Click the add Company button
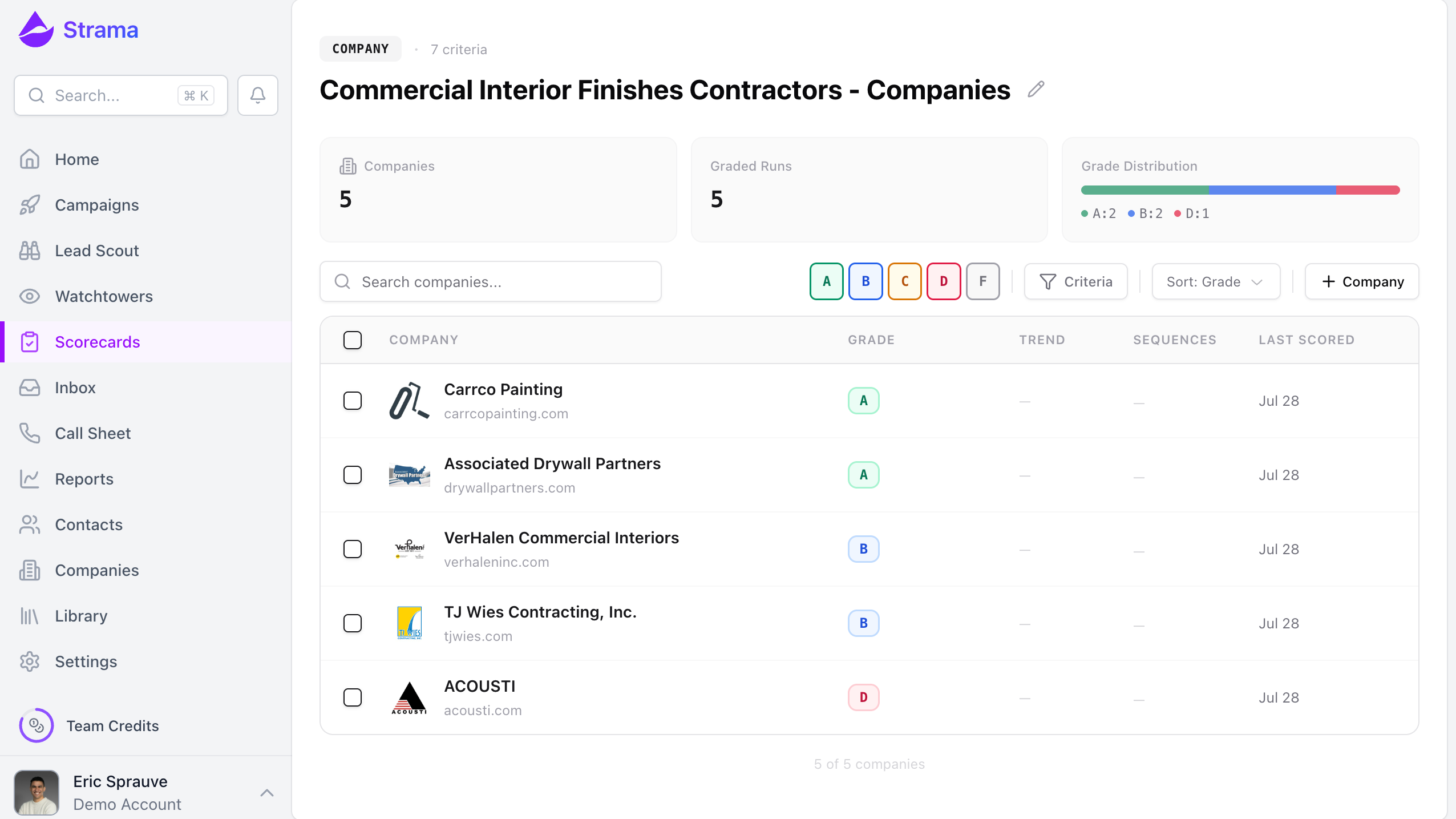Screen dimensions: 1456x819 point(1361,281)
